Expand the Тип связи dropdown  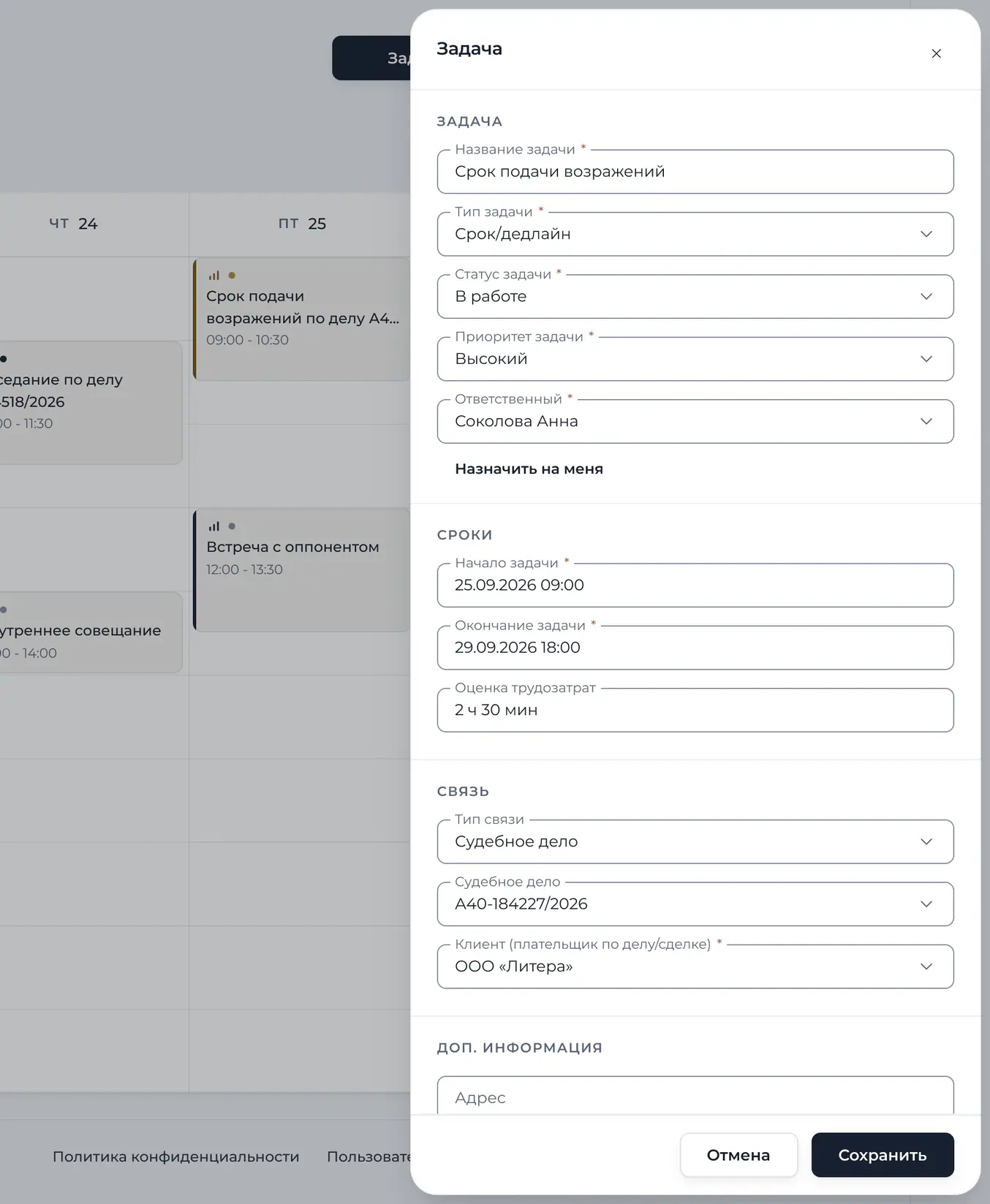pos(695,841)
